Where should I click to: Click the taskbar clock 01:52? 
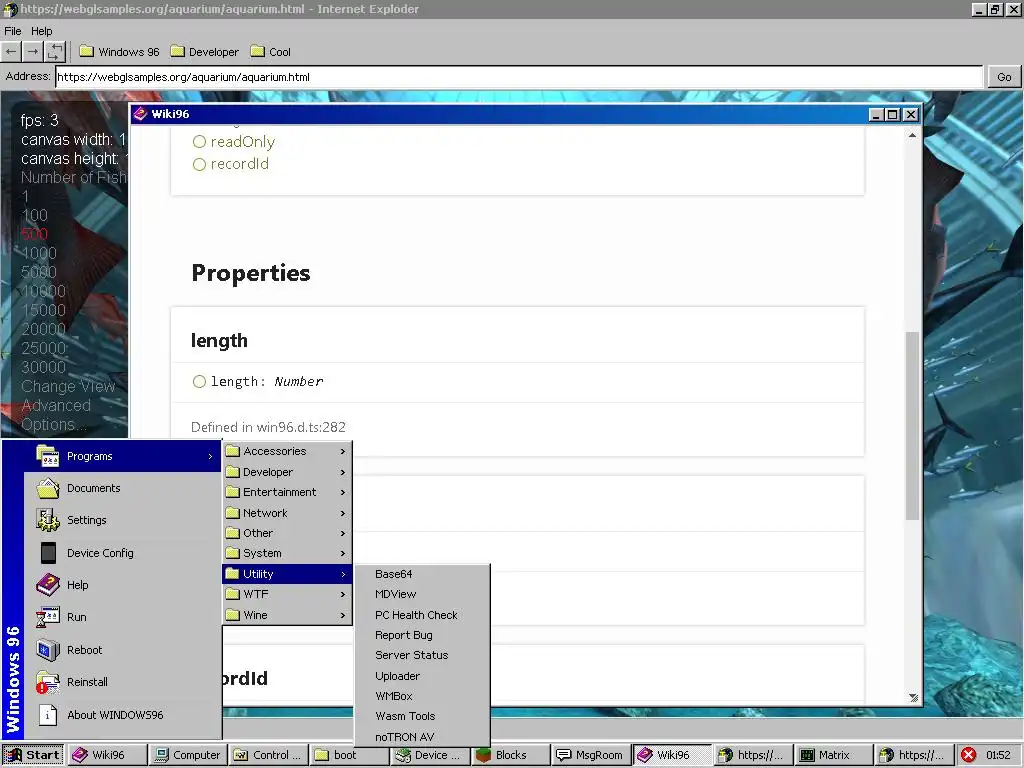(x=998, y=755)
